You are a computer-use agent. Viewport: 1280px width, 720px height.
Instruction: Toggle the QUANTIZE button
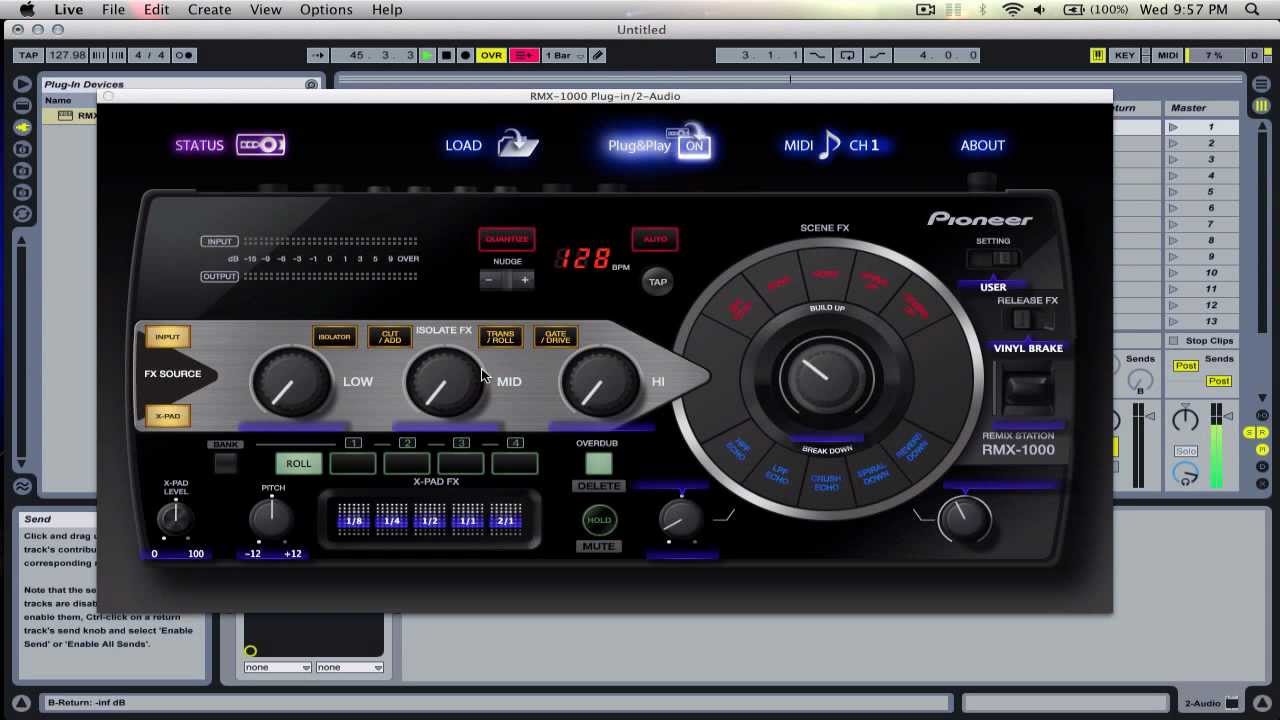point(507,239)
